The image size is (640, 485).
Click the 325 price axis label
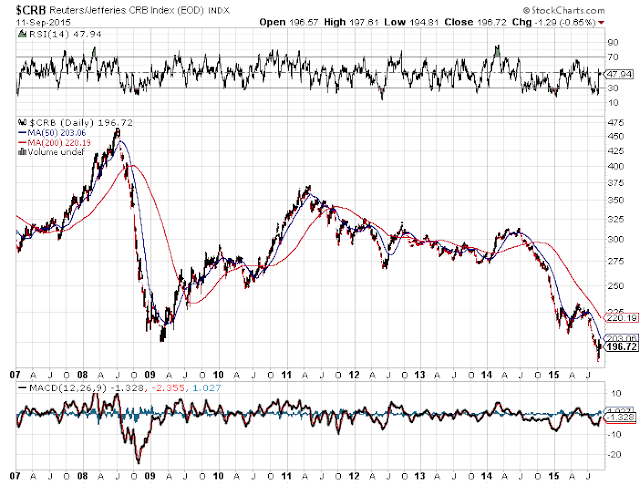[616, 219]
